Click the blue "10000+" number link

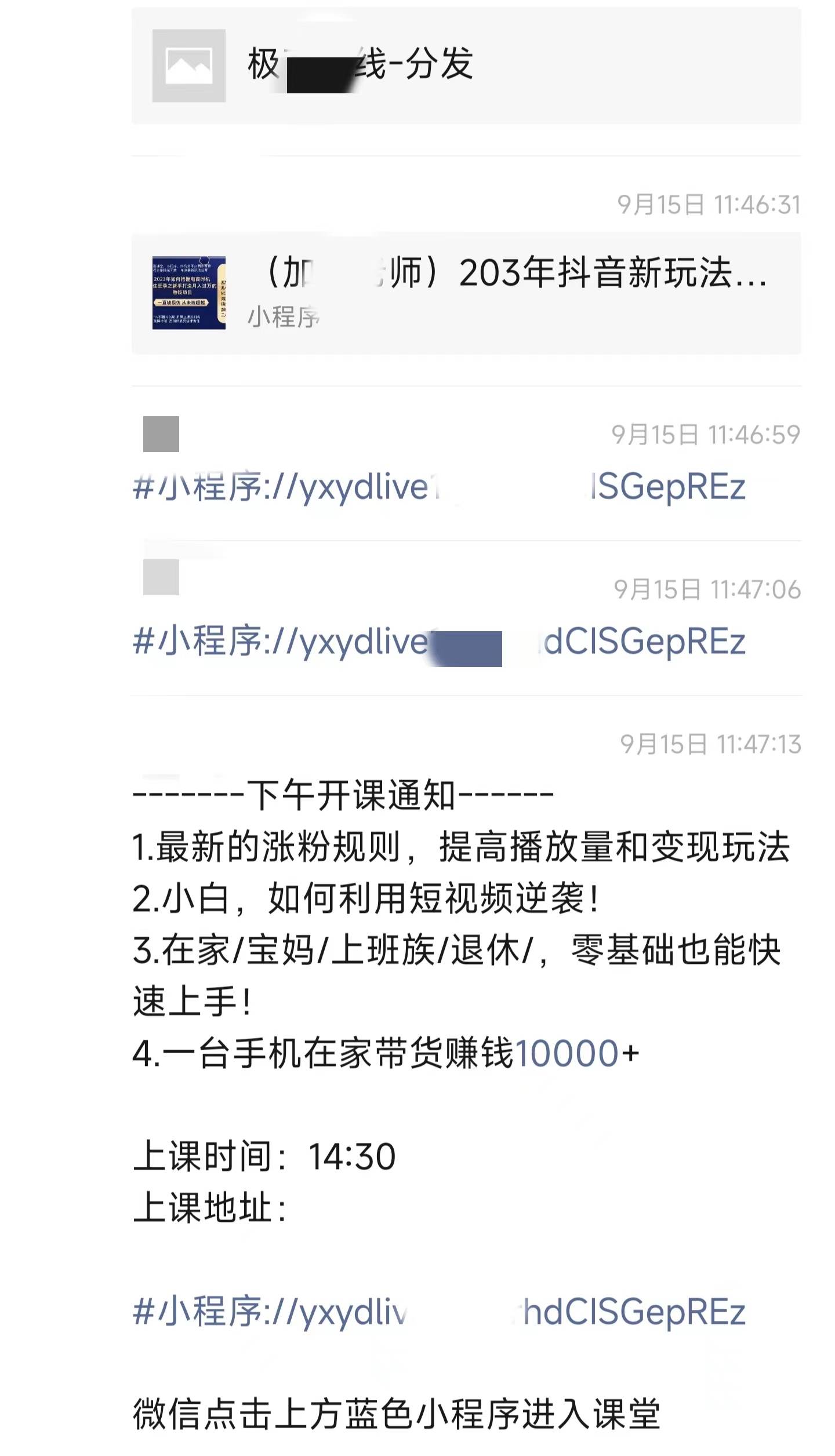[577, 1053]
